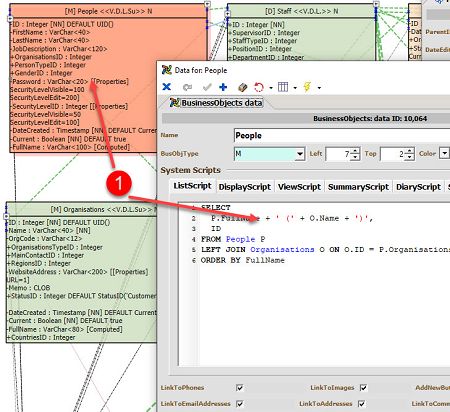Click 'StaffTypeID : Integer' in Staff box
This screenshot has height=412, width=450.
pyautogui.click(x=263, y=41)
